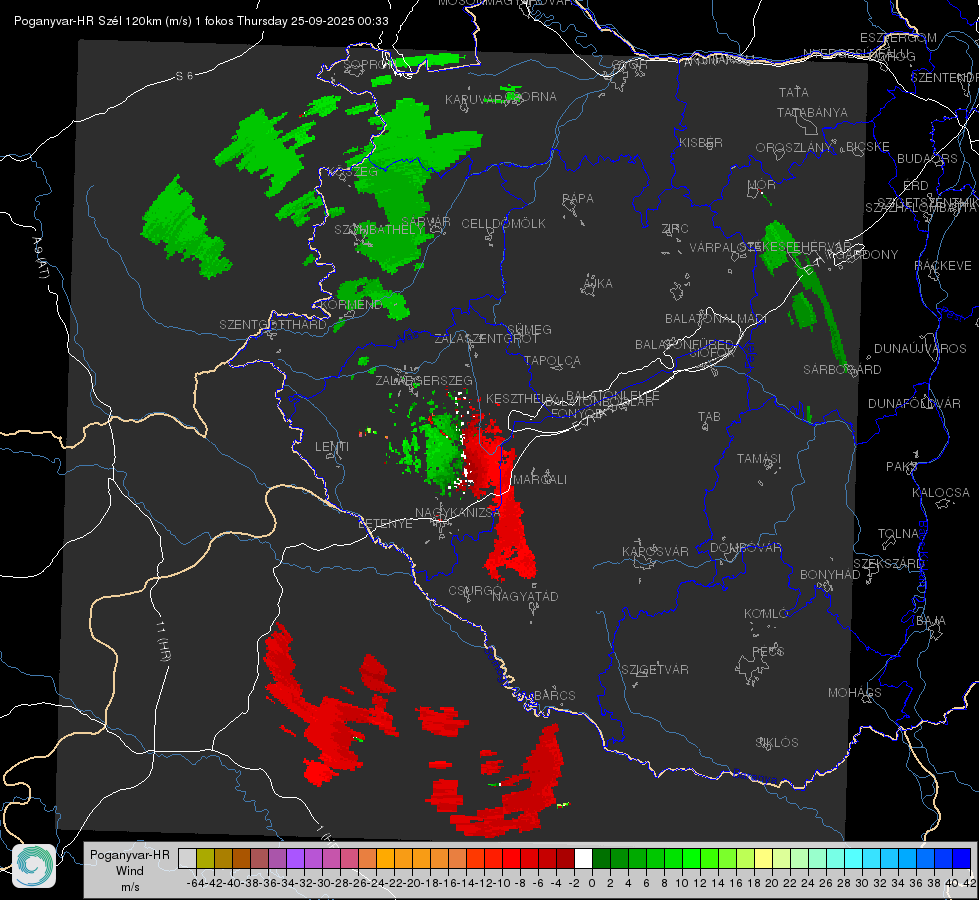Image resolution: width=979 pixels, height=900 pixels.
Task: Click the radar title text with date 25-09-2025
Action: [x=201, y=21]
